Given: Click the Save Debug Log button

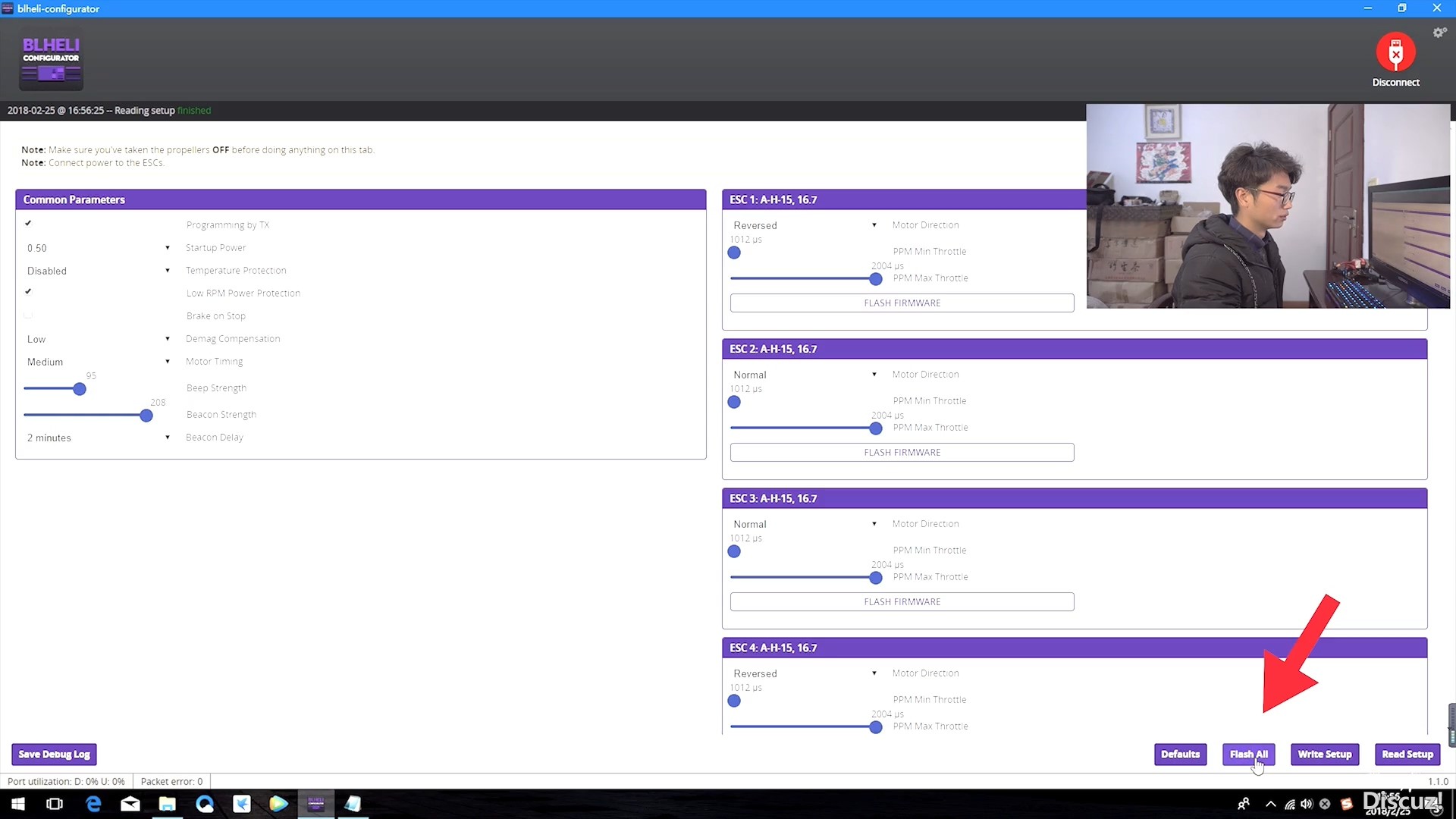Looking at the screenshot, I should pyautogui.click(x=54, y=755).
